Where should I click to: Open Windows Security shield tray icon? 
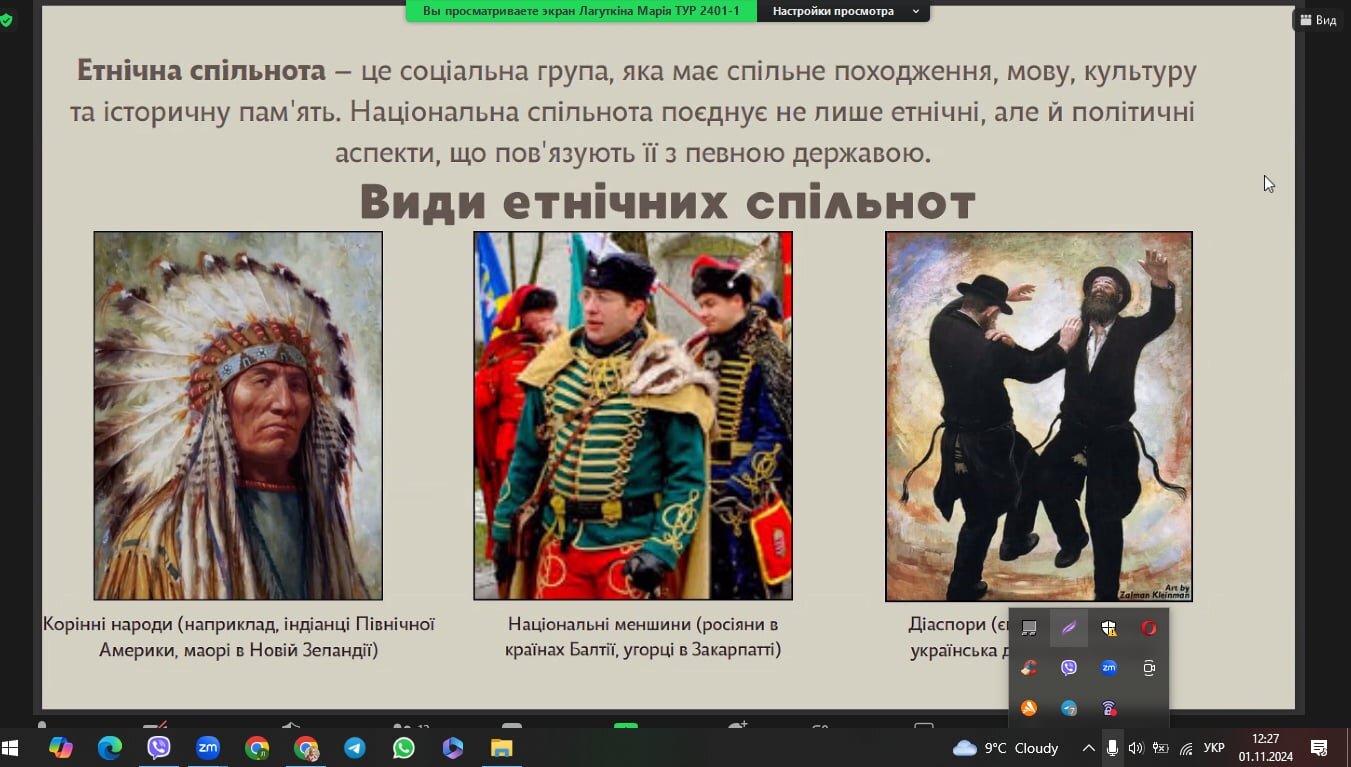pyautogui.click(x=1108, y=628)
